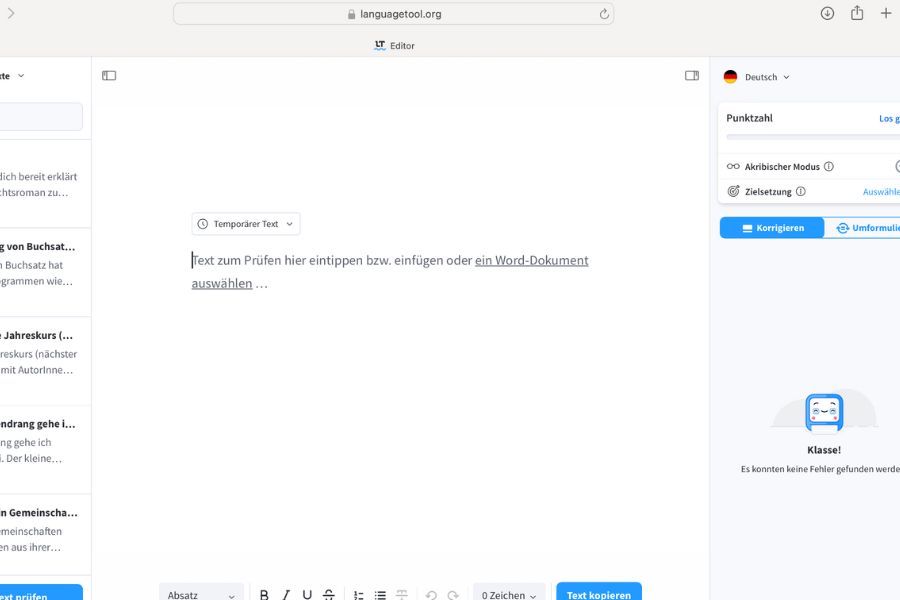The height and width of the screenshot is (600, 900).
Task: Toggle underline formatting
Action: point(306,593)
